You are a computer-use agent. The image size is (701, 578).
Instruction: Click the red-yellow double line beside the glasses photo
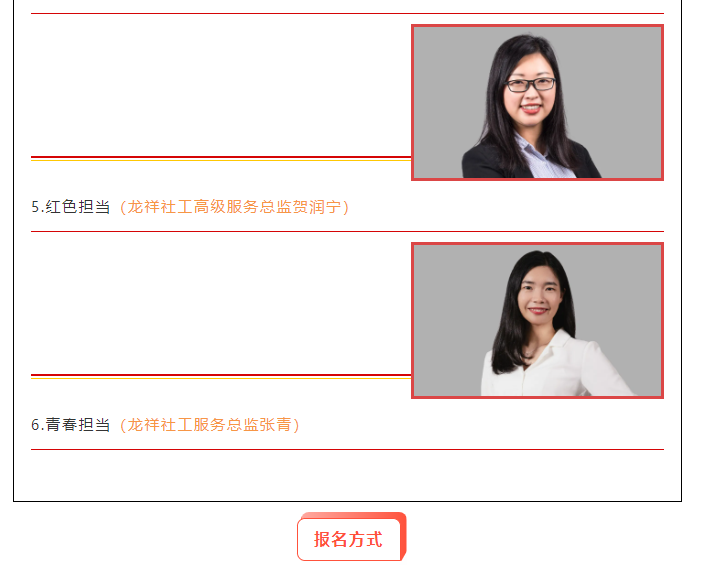221,158
